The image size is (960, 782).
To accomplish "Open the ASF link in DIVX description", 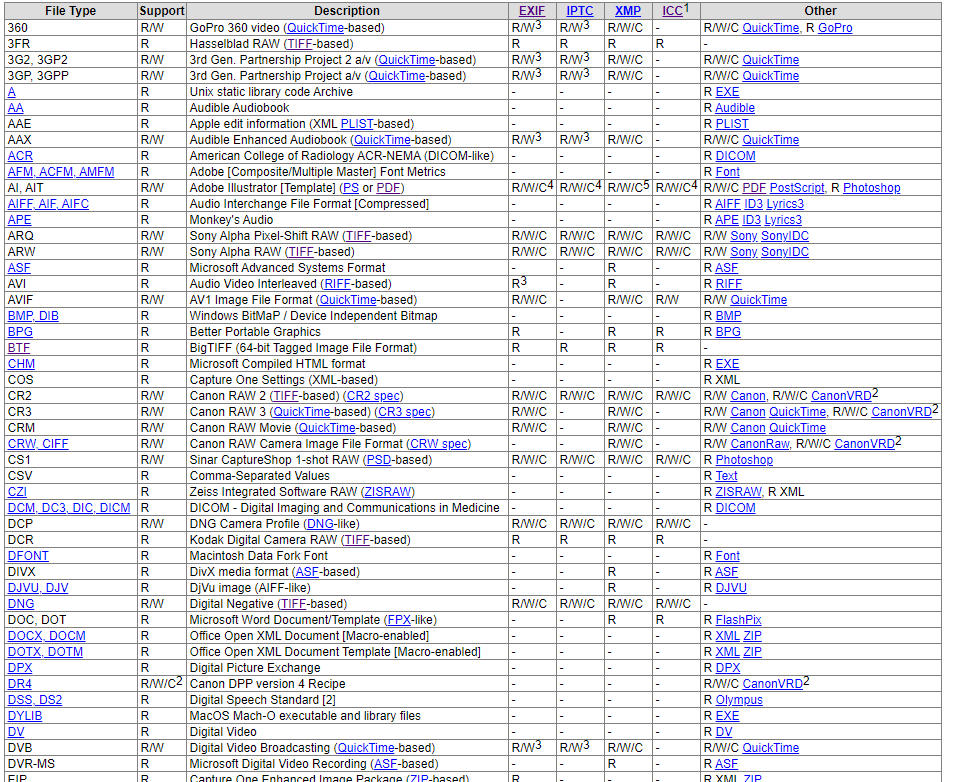I will pos(307,572).
